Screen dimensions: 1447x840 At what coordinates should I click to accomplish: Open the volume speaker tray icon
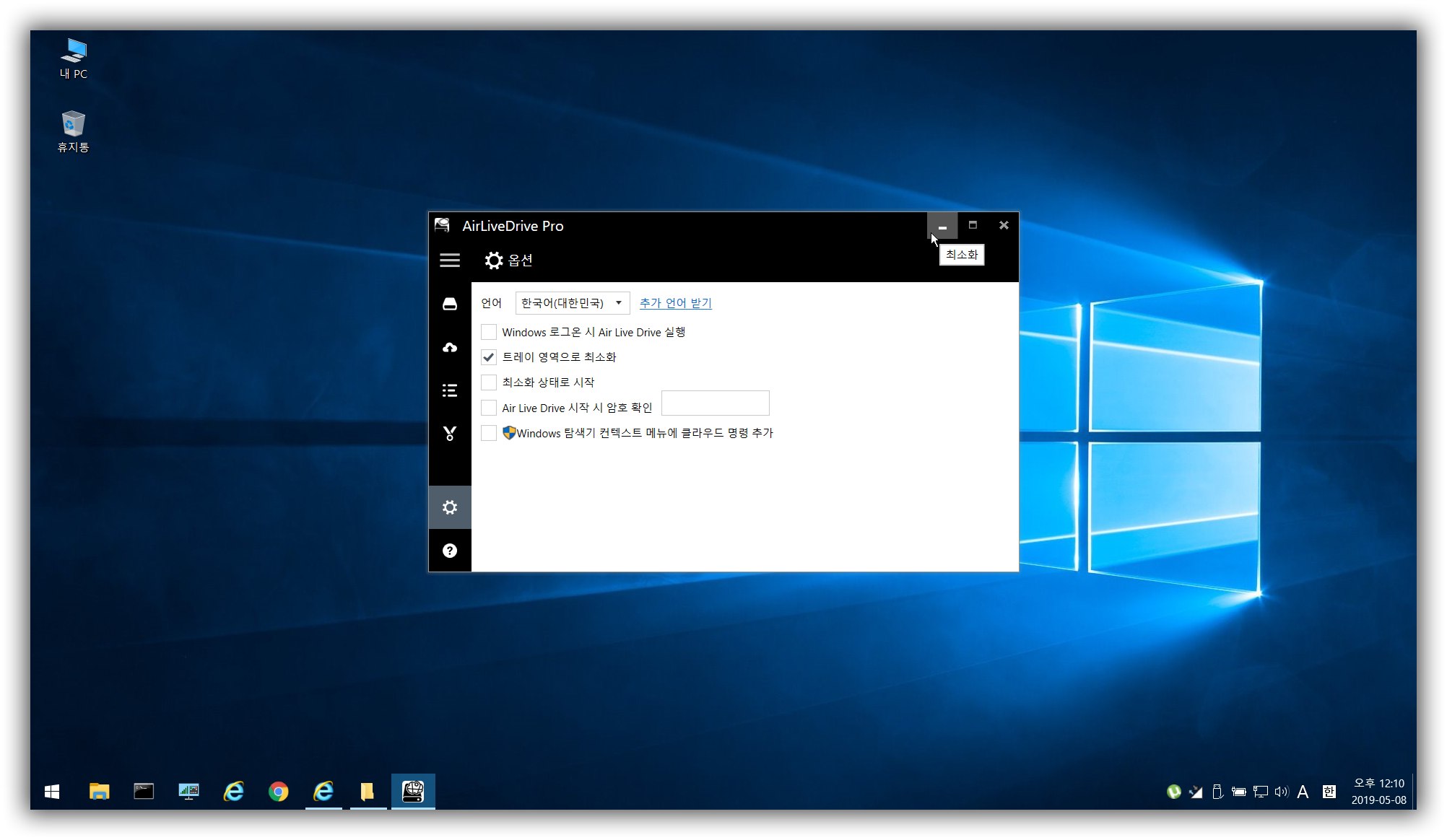1282,792
